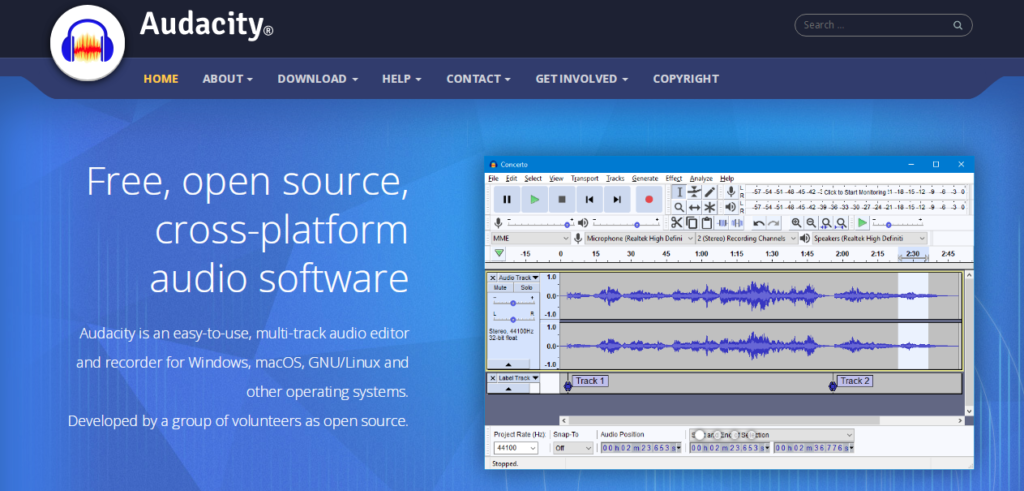Select the Draw pencil tool
The image size is (1024, 491).
709,191
